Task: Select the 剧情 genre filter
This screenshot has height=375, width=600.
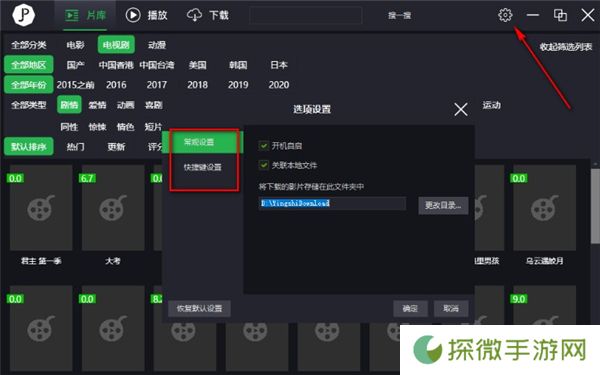Action: point(69,105)
